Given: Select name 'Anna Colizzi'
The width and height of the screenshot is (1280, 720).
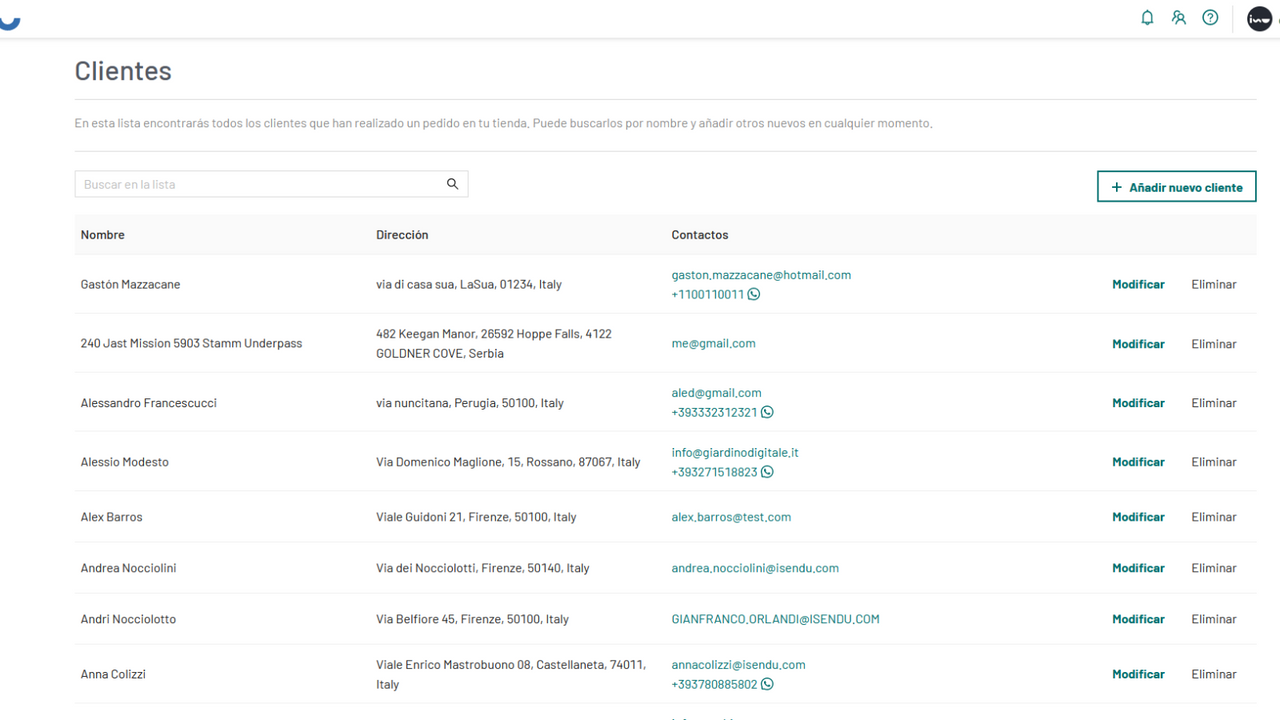Looking at the screenshot, I should click(113, 674).
